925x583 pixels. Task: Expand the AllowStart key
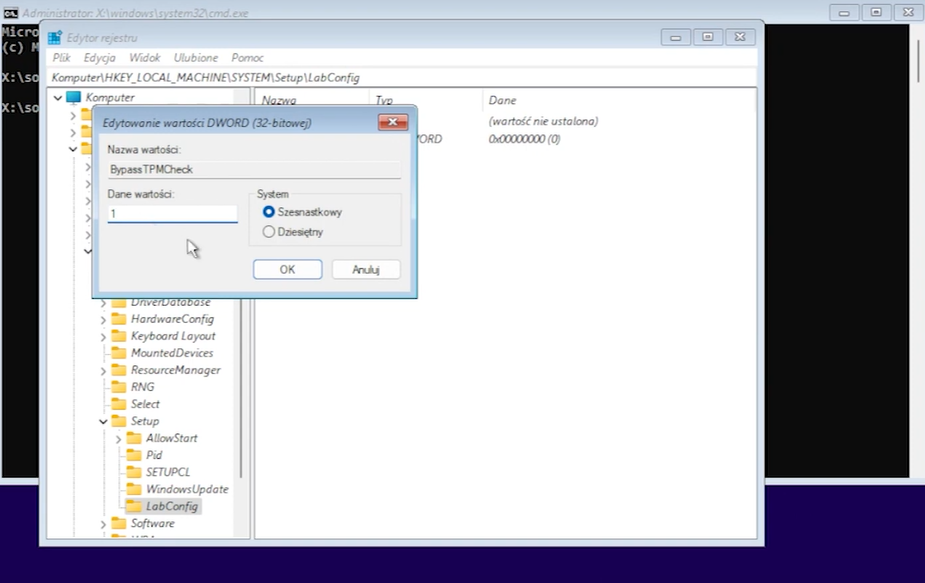point(118,439)
